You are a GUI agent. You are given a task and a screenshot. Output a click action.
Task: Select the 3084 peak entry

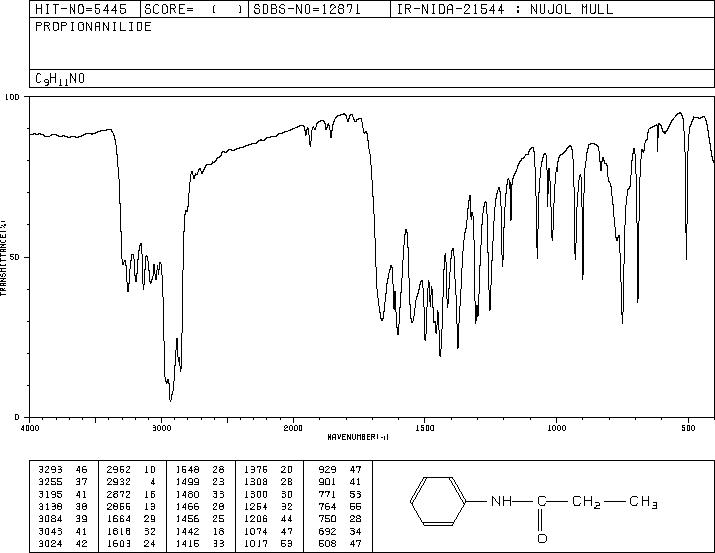click(x=62, y=519)
